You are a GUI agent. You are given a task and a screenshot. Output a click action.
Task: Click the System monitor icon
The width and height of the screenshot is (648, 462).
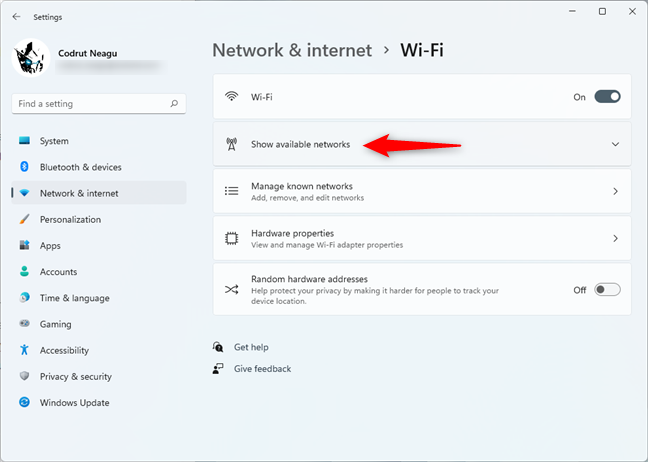(x=24, y=141)
